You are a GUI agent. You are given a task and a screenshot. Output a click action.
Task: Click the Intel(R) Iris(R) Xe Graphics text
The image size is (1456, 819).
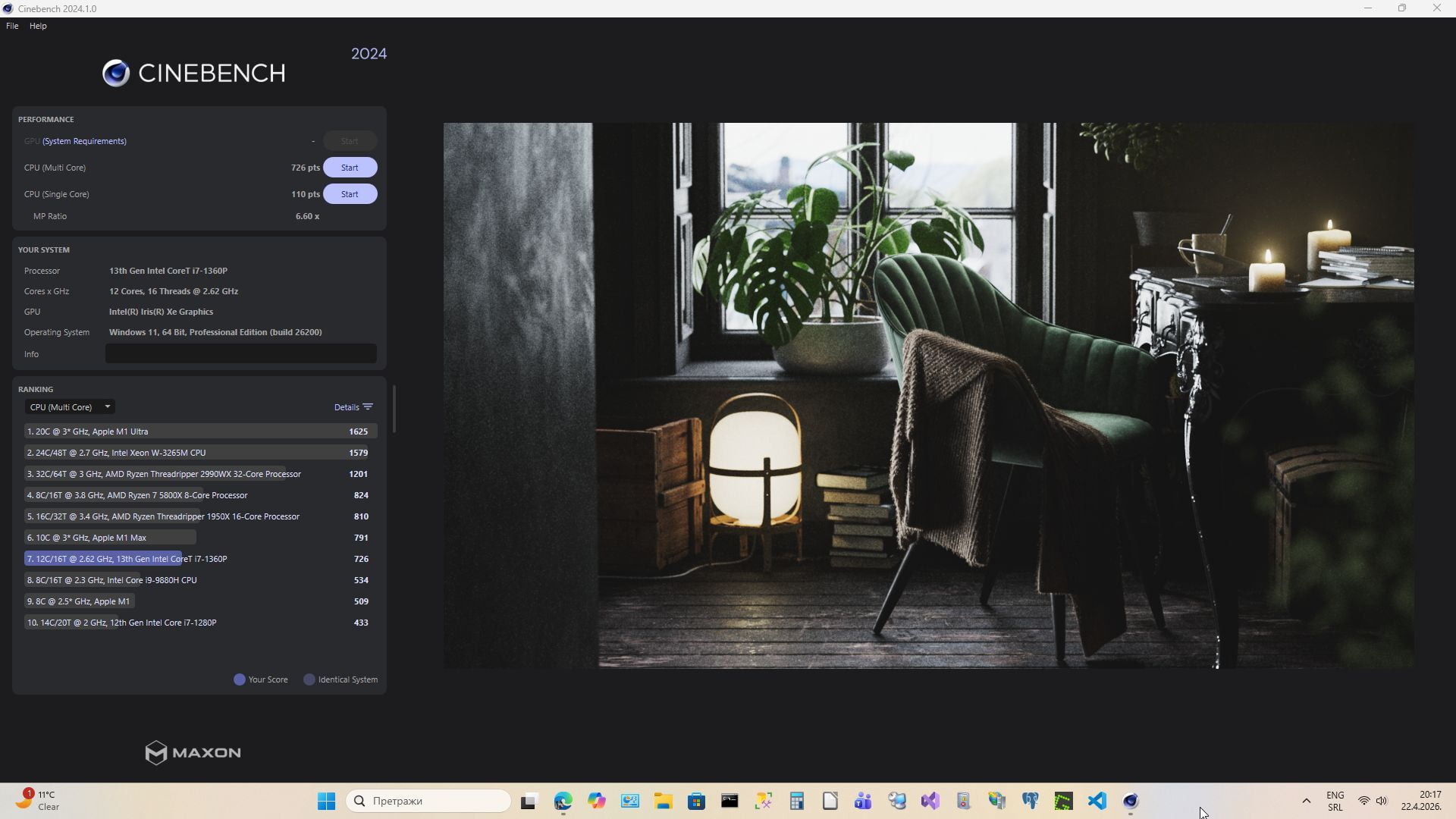[x=161, y=312]
